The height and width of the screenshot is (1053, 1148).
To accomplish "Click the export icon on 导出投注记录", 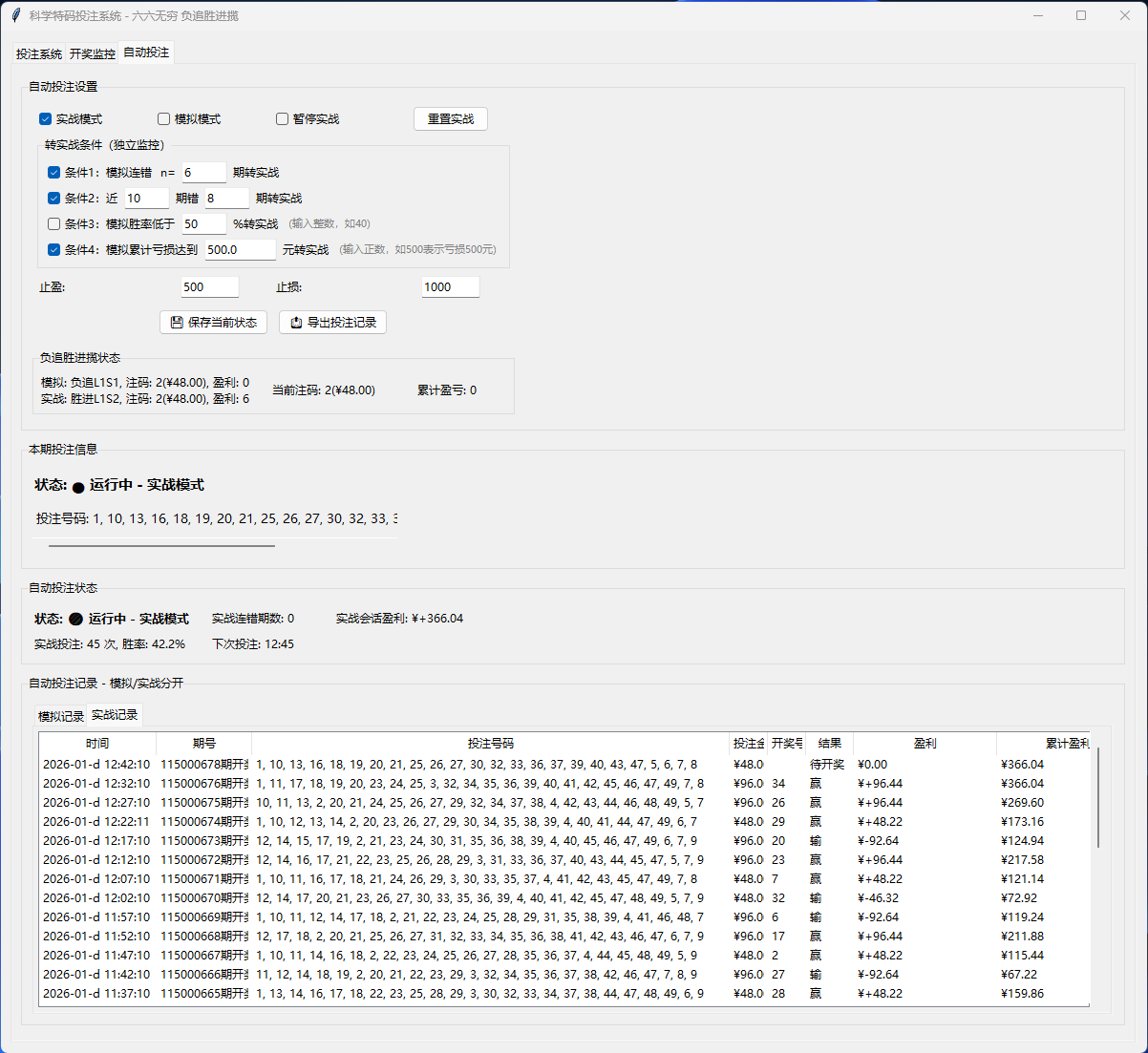I will [296, 323].
